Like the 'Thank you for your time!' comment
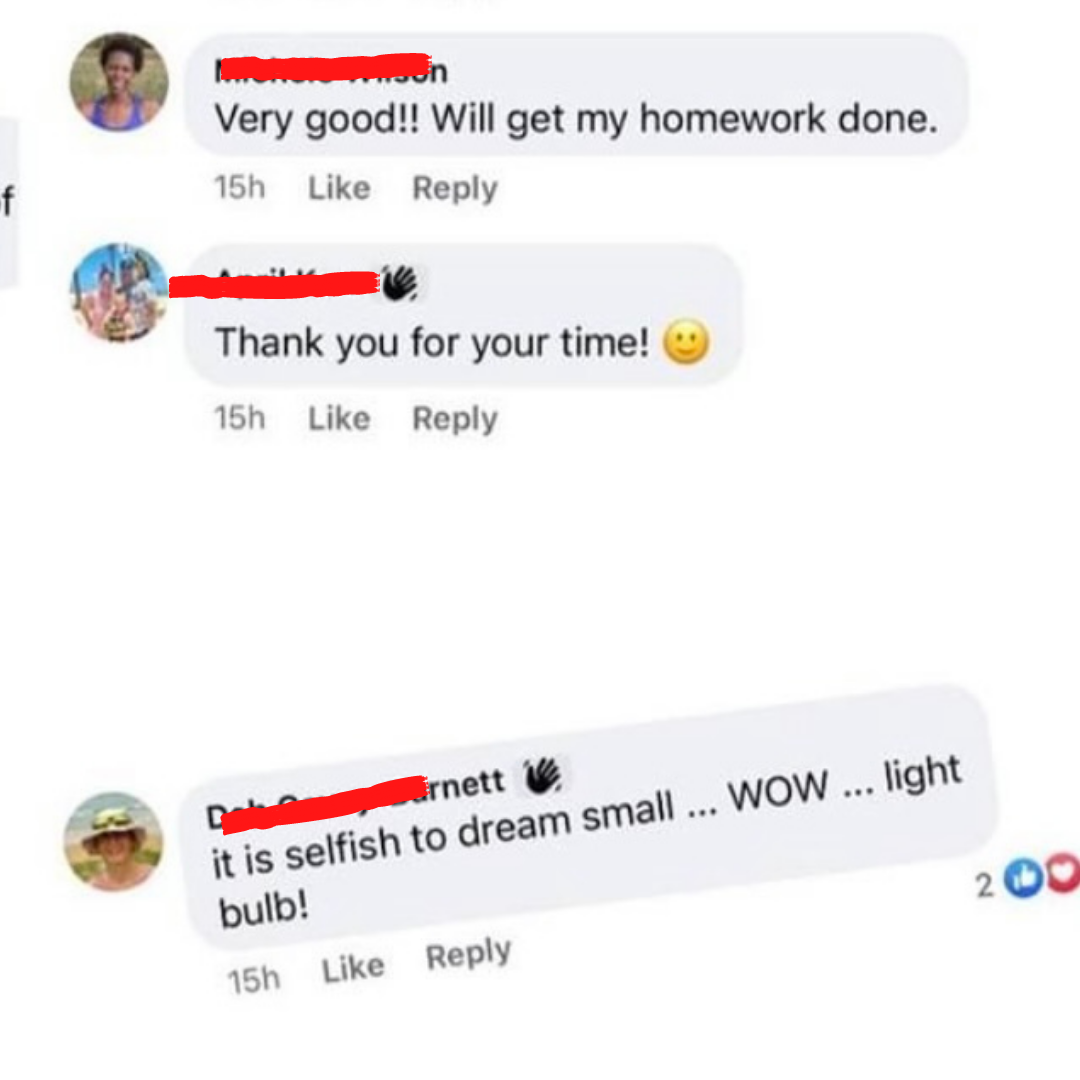 point(339,418)
